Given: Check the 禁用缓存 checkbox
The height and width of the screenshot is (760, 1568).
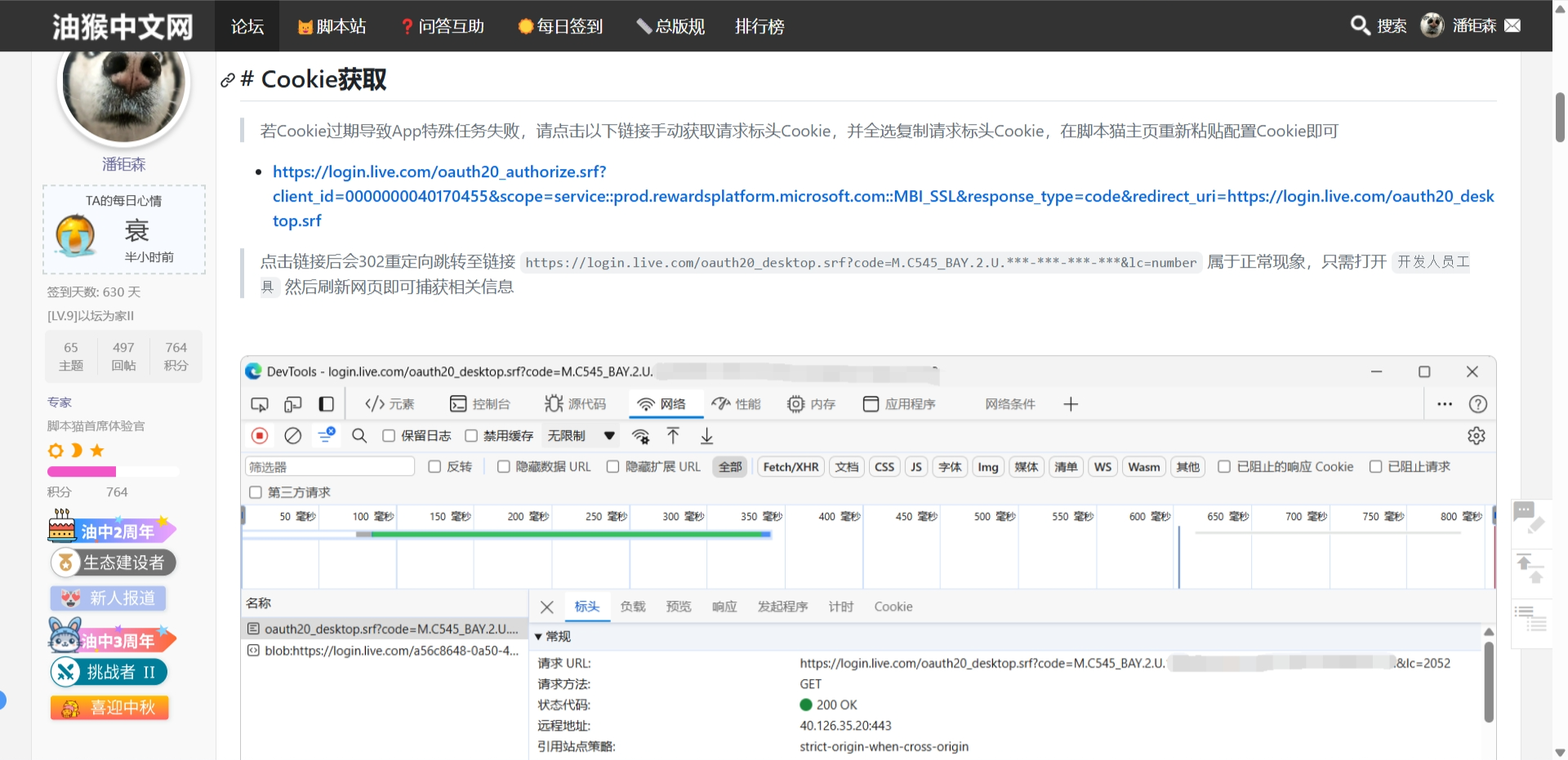Looking at the screenshot, I should (471, 436).
